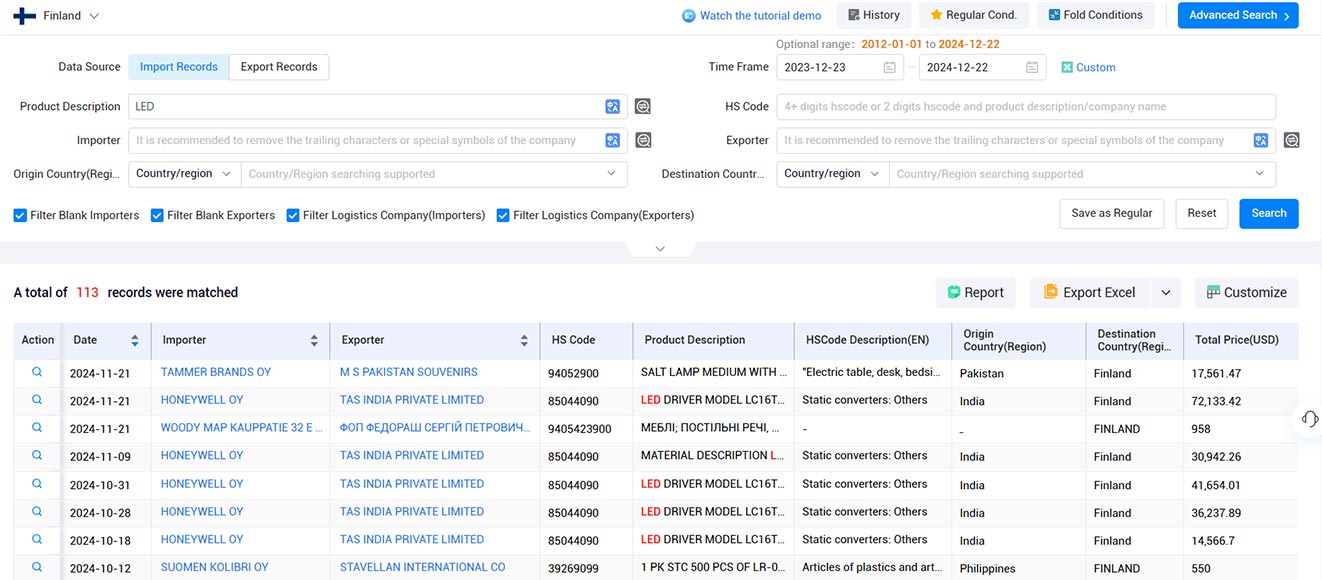Sort table by Date column arrows

coord(135,341)
